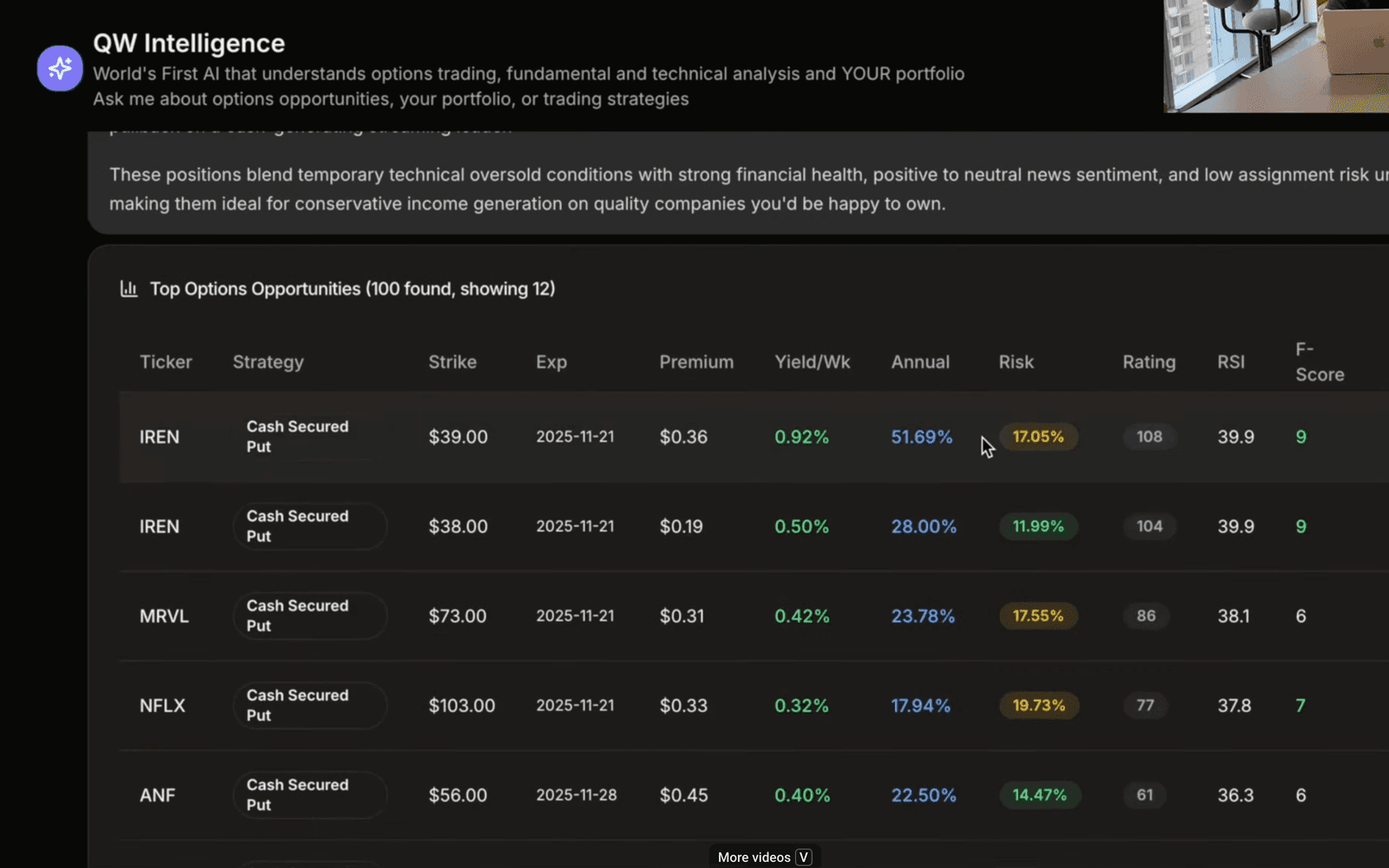Sort by the Risk column header

1016,362
